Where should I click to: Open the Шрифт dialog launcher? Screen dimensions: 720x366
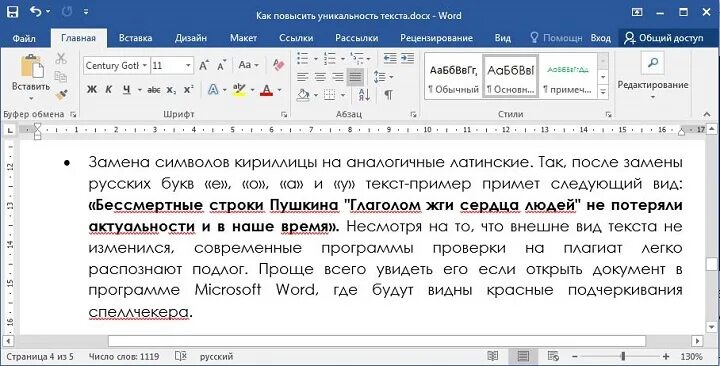(x=284, y=114)
